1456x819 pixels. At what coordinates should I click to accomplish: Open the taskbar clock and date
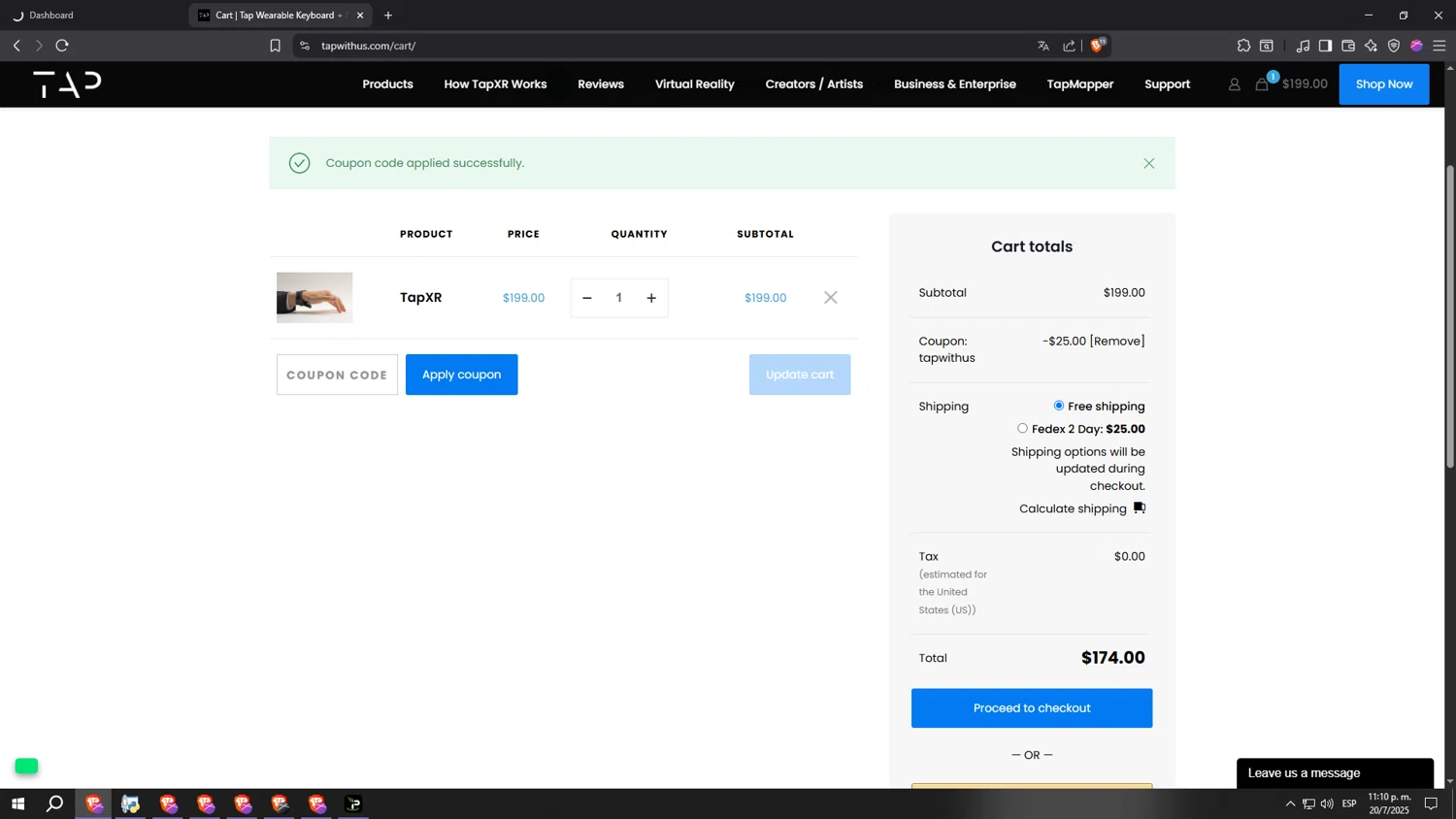click(x=1389, y=803)
